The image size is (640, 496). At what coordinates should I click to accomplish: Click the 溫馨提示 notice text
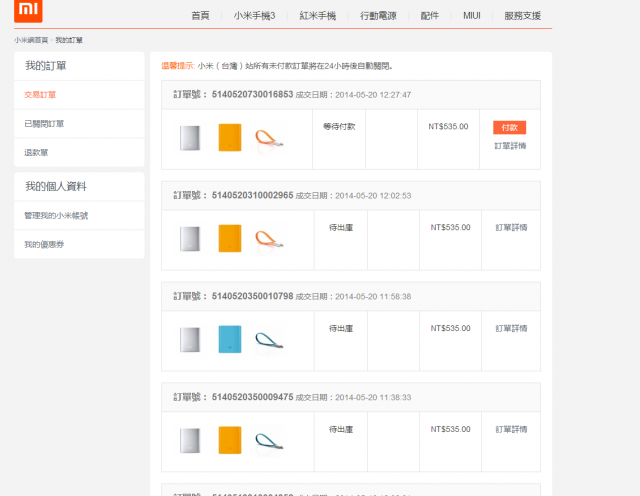178,66
